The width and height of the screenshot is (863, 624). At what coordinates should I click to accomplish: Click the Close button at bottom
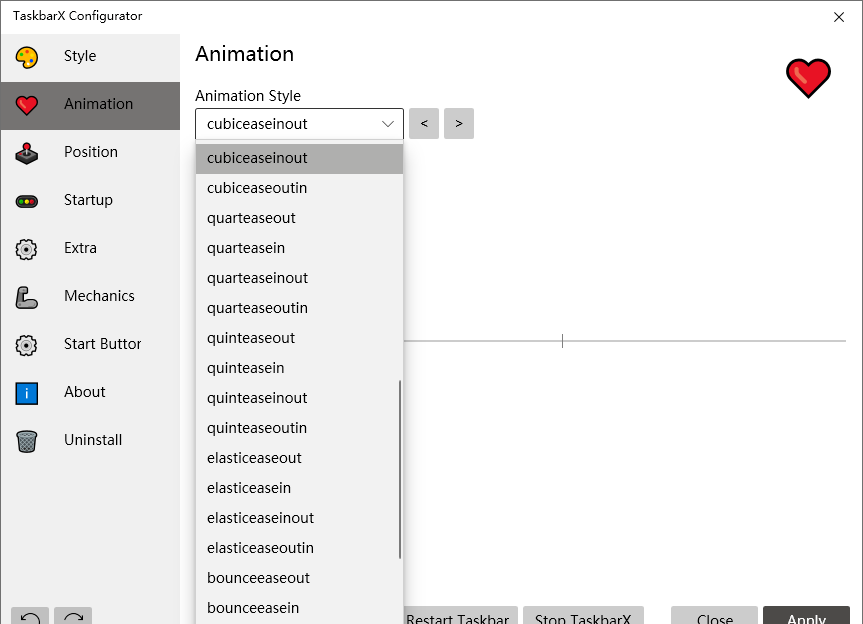pyautogui.click(x=714, y=616)
